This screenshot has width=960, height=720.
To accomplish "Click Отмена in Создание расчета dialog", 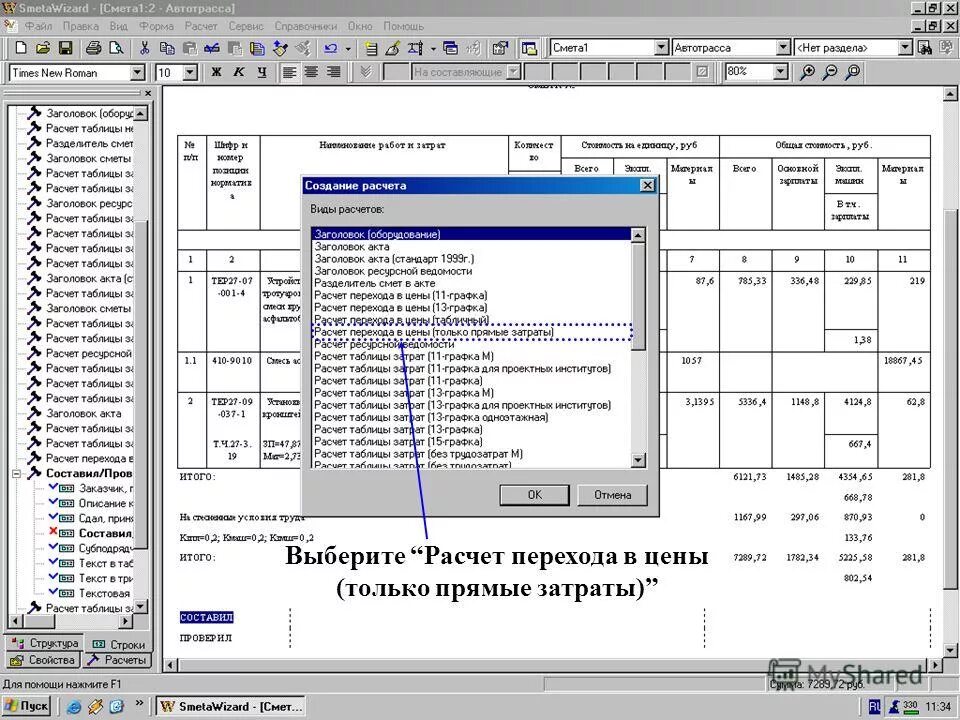I will pyautogui.click(x=612, y=495).
